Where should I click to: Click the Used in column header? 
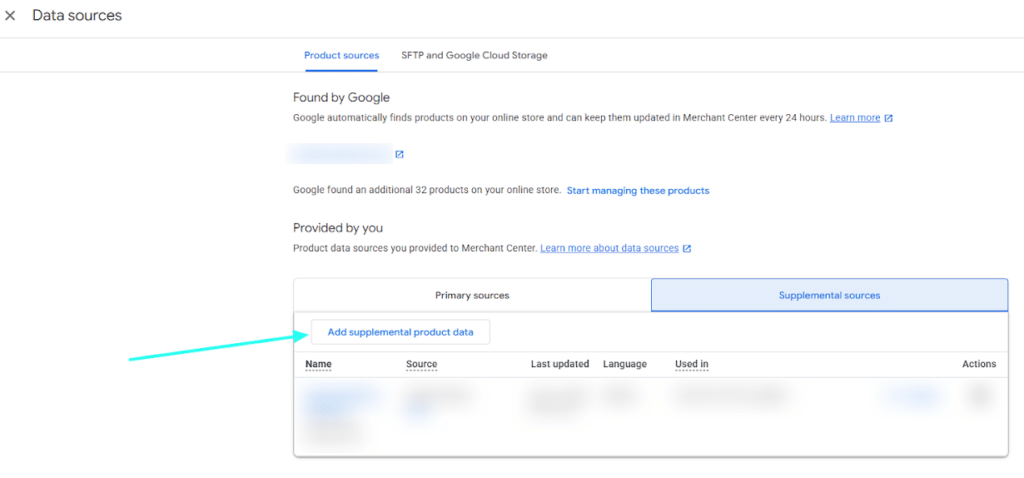(691, 364)
